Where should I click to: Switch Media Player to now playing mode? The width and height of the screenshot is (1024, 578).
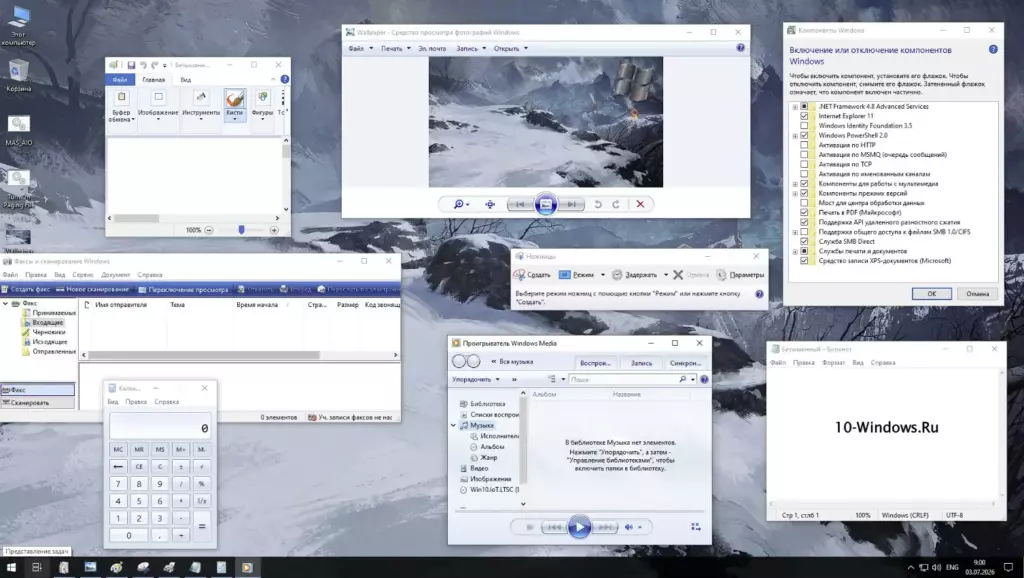[x=696, y=527]
